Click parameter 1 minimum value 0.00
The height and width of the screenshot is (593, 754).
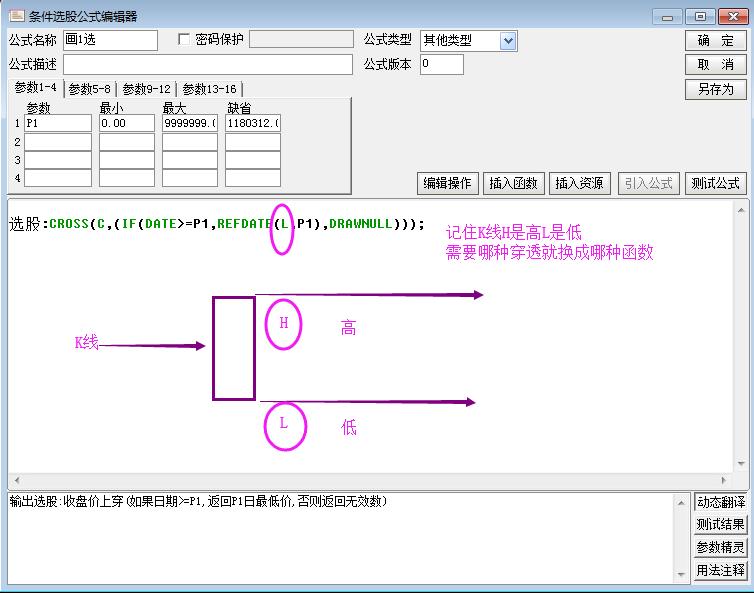coord(127,123)
